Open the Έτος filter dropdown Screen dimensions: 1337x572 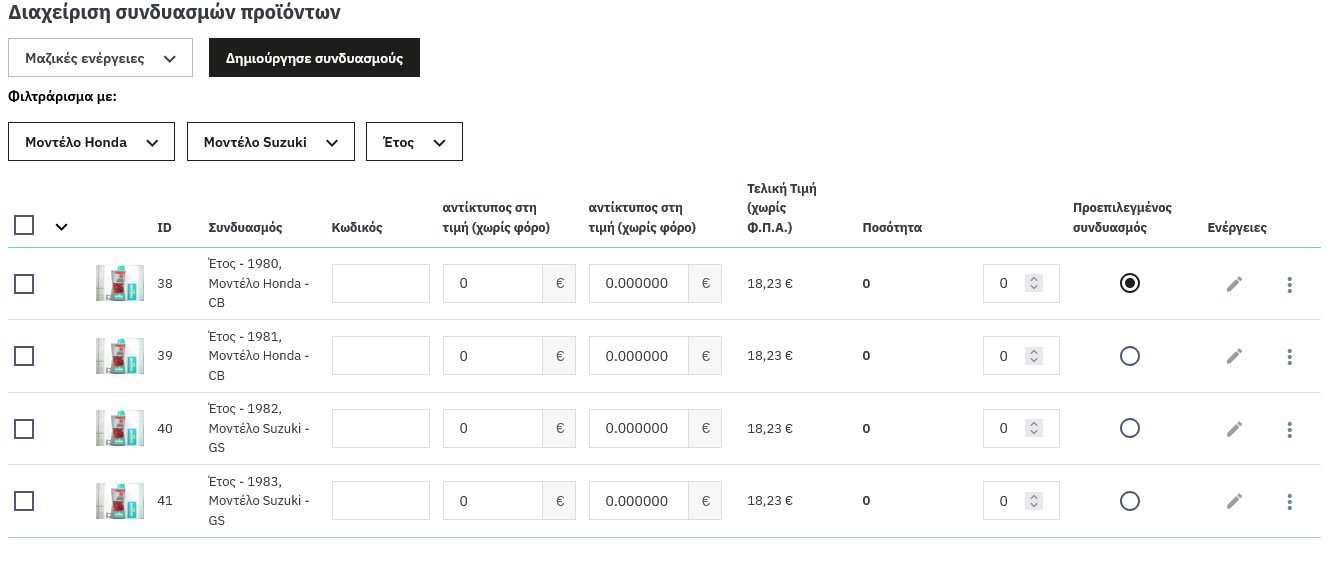[x=414, y=142]
